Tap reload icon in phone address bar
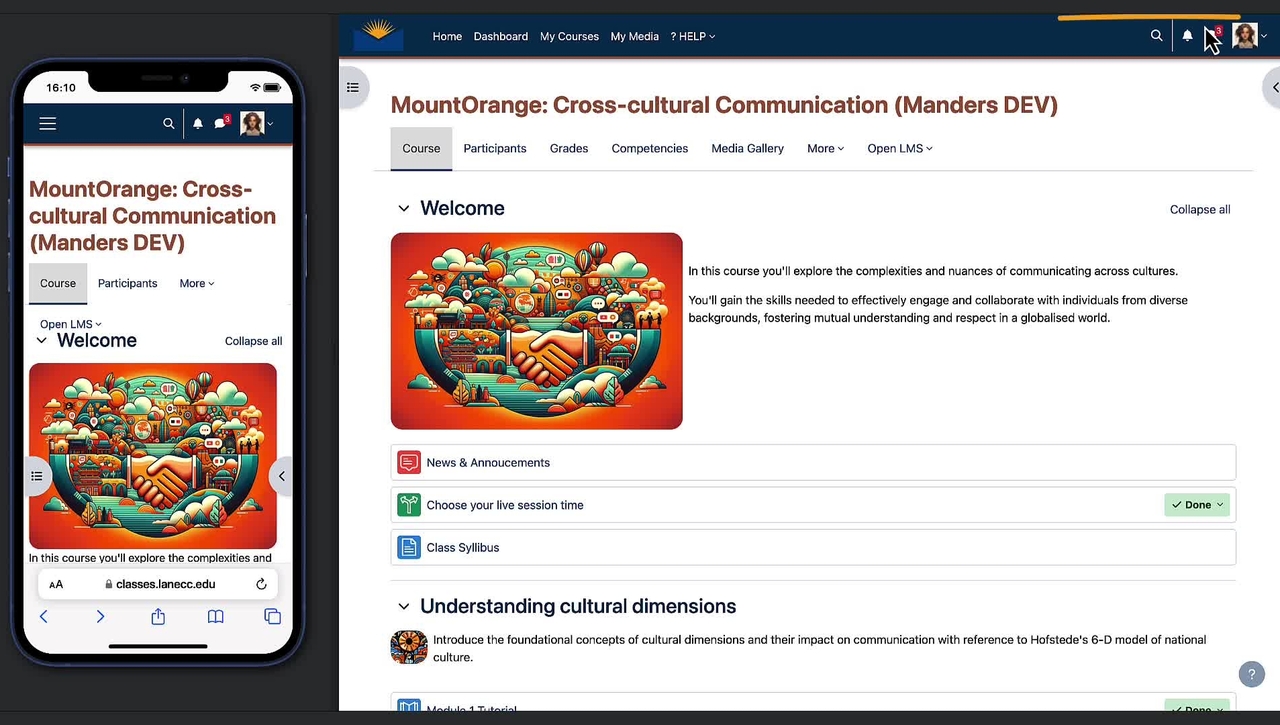 tap(261, 584)
